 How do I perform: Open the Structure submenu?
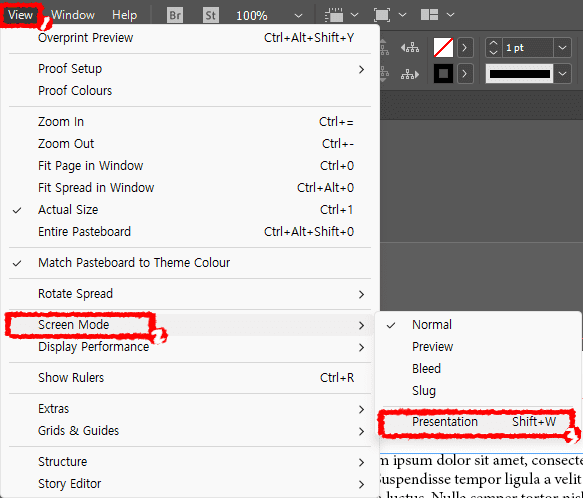coord(190,462)
